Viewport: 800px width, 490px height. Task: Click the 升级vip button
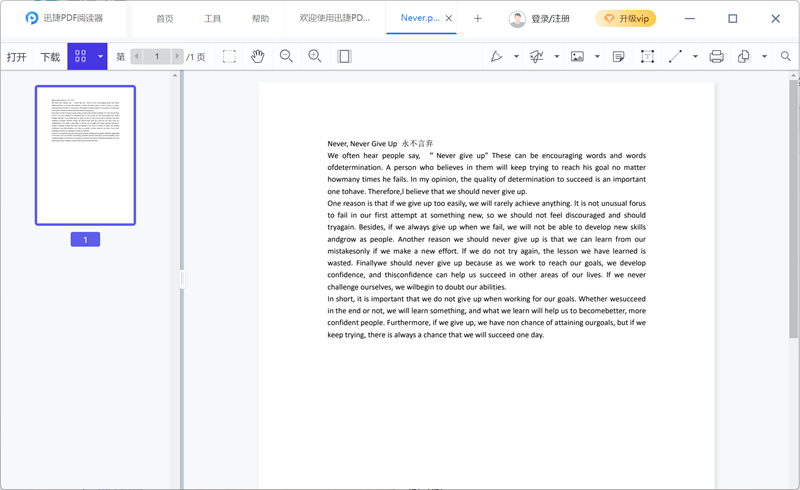[626, 19]
